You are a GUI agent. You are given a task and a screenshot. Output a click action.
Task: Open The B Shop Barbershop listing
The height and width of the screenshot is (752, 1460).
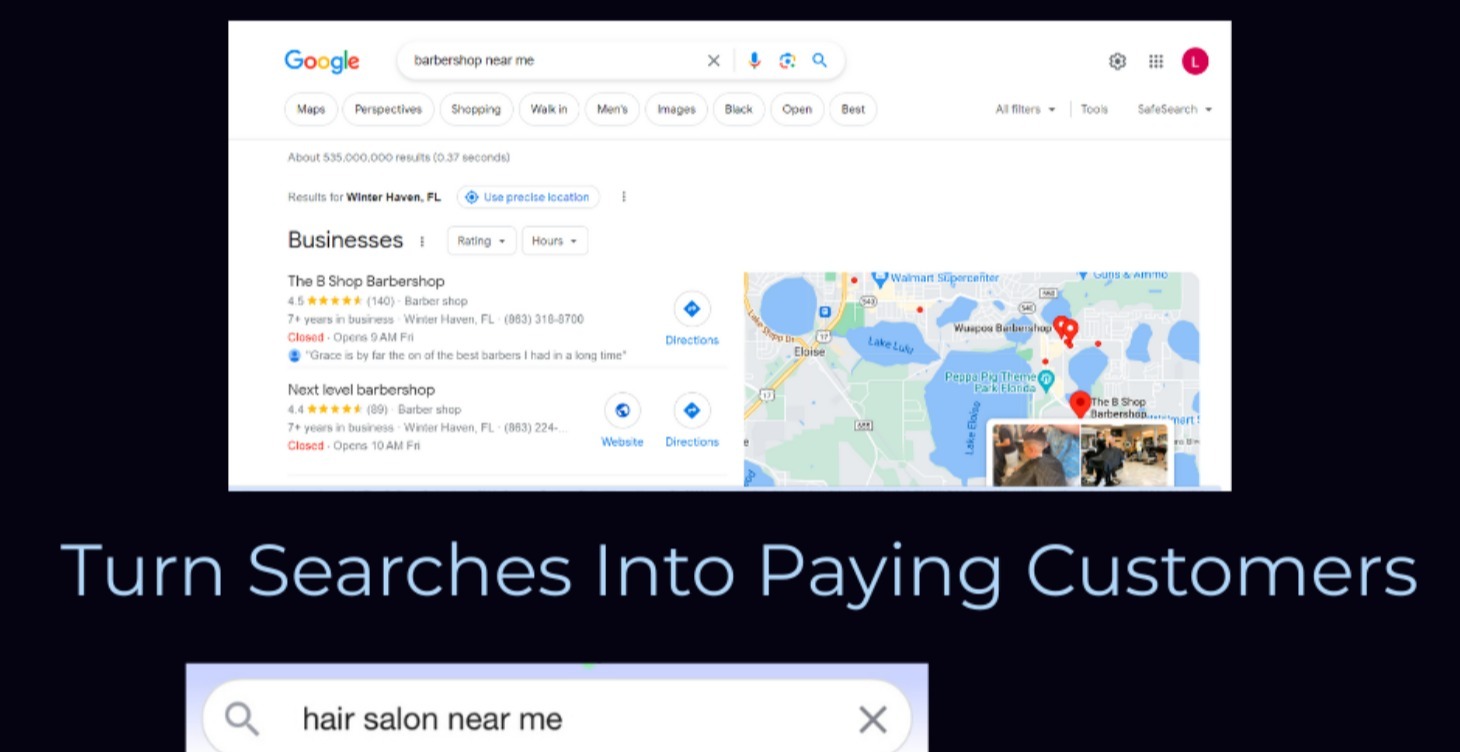(x=366, y=281)
